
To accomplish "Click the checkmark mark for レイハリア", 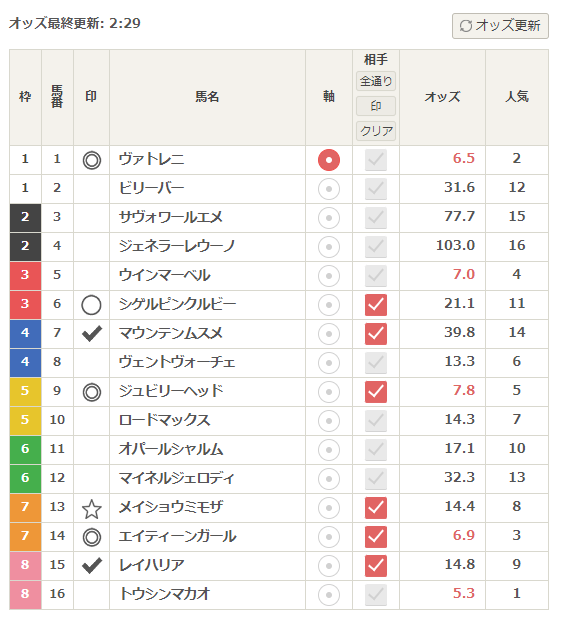I will click(x=91, y=566).
